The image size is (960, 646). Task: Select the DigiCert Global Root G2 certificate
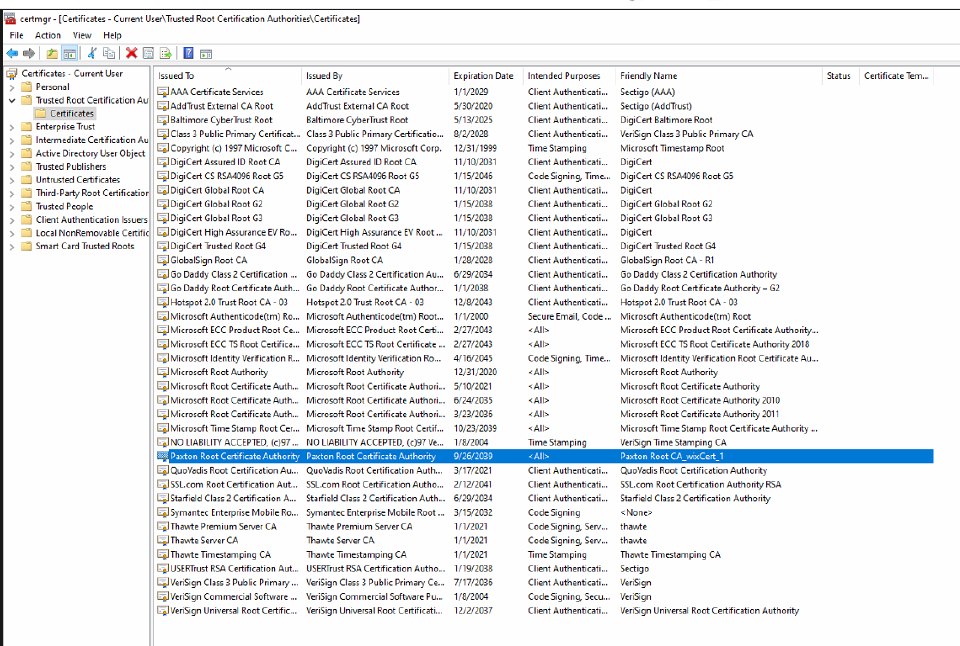[545, 204]
